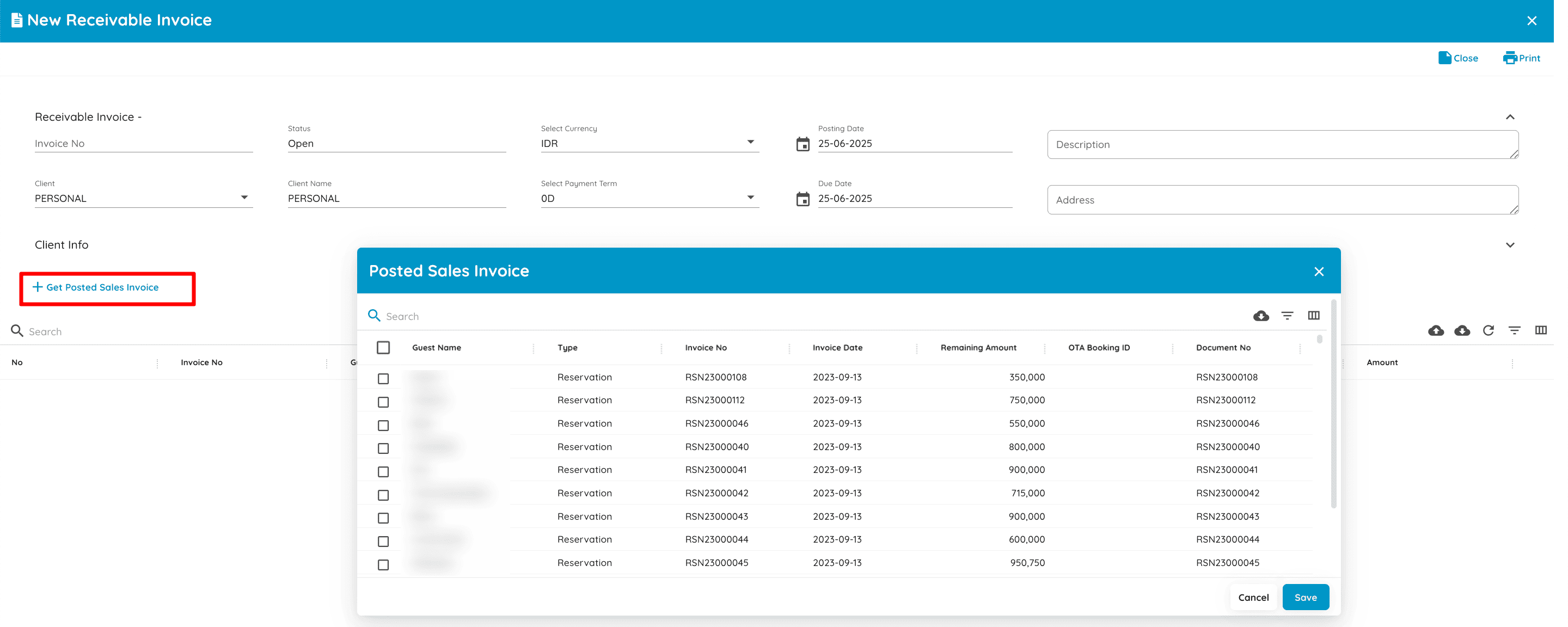
Task: Check the row for invoice RSN23000046
Action: click(x=383, y=425)
